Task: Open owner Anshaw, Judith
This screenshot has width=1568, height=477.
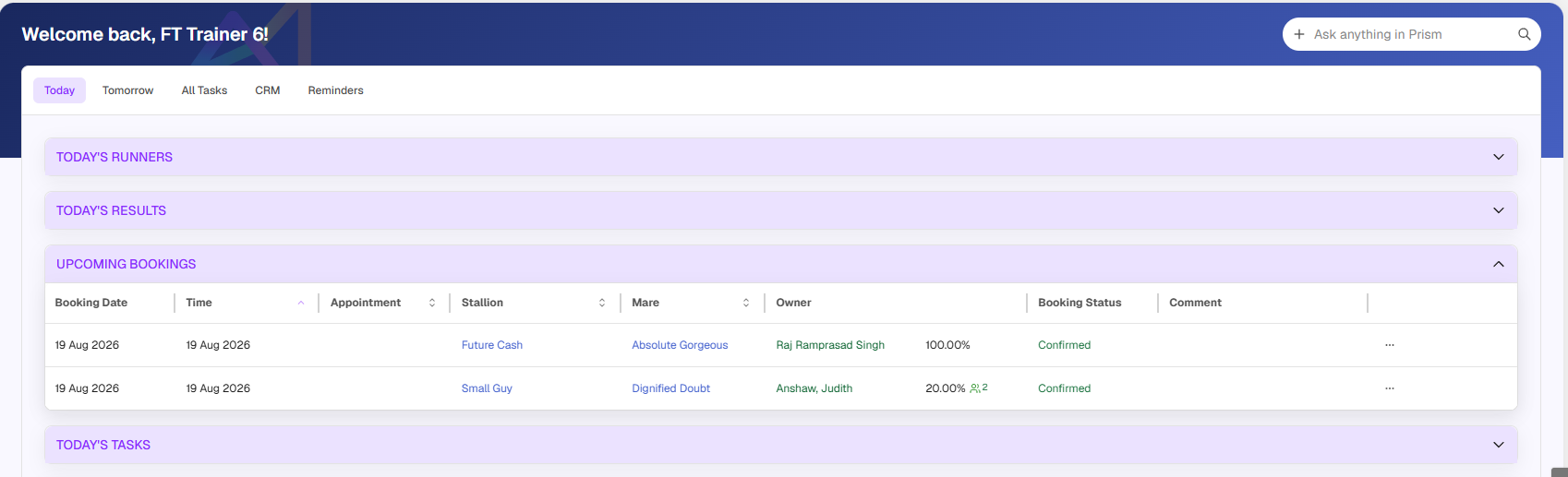Action: point(814,388)
